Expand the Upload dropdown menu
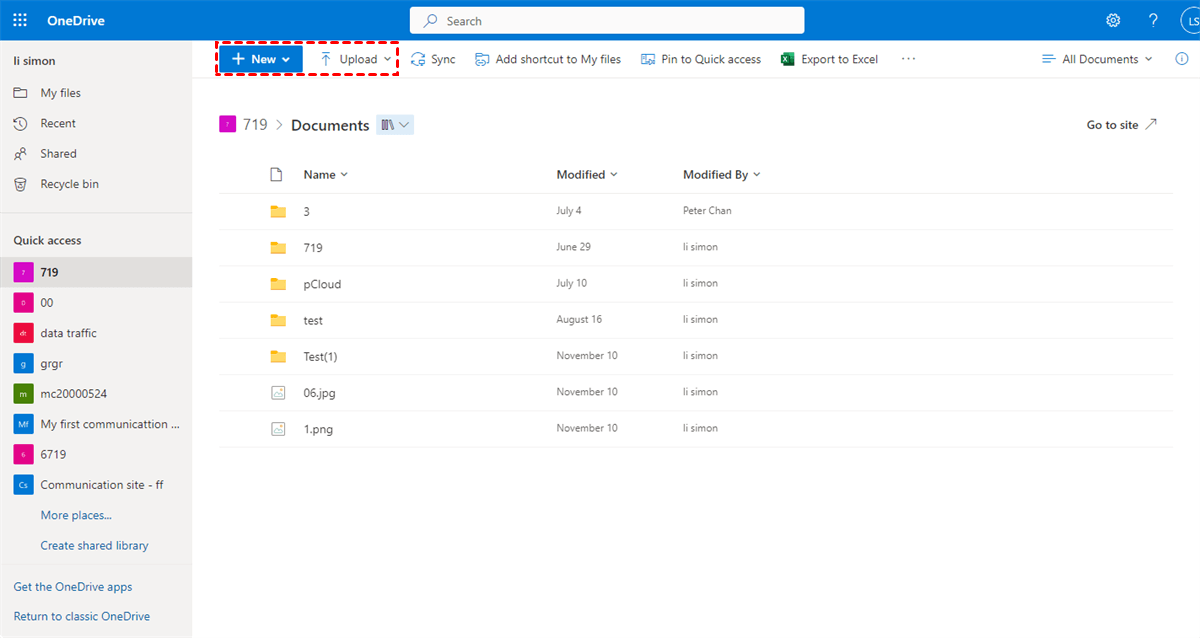Screen dimensions: 1200x638 point(355,60)
